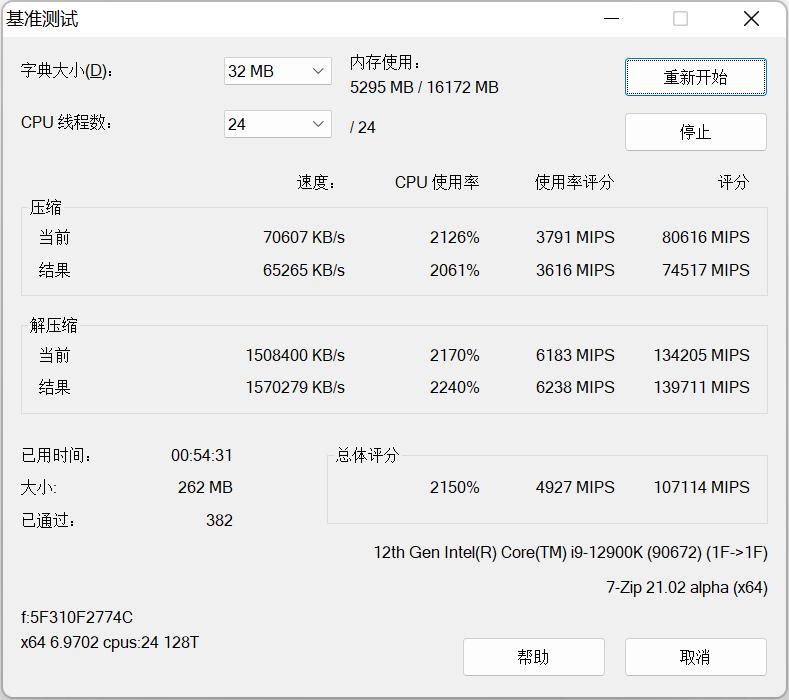Click the 80616 MIPS rating value
Image resolution: width=789 pixels, height=700 pixels.
(706, 237)
